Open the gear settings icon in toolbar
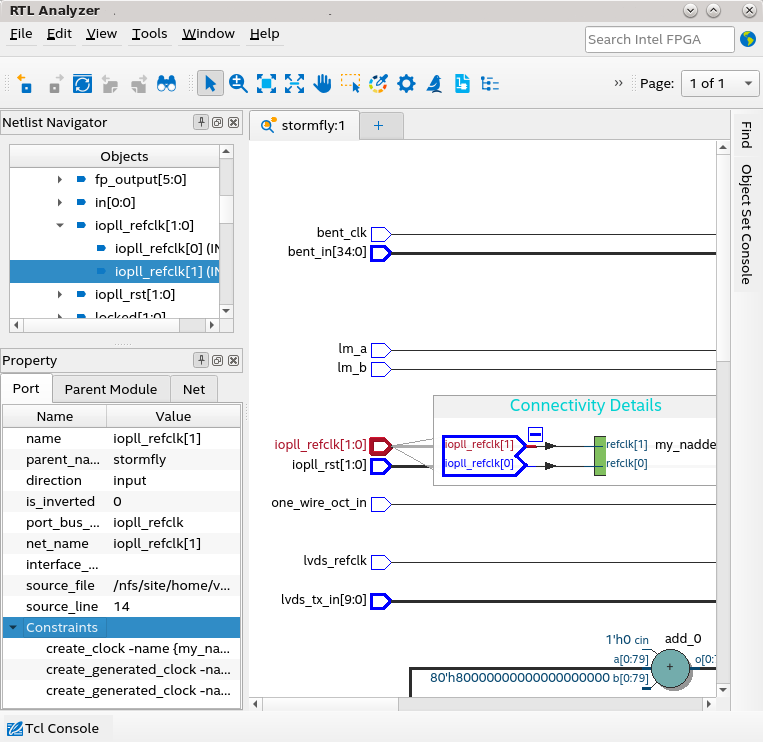Image resolution: width=763 pixels, height=742 pixels. tap(406, 84)
